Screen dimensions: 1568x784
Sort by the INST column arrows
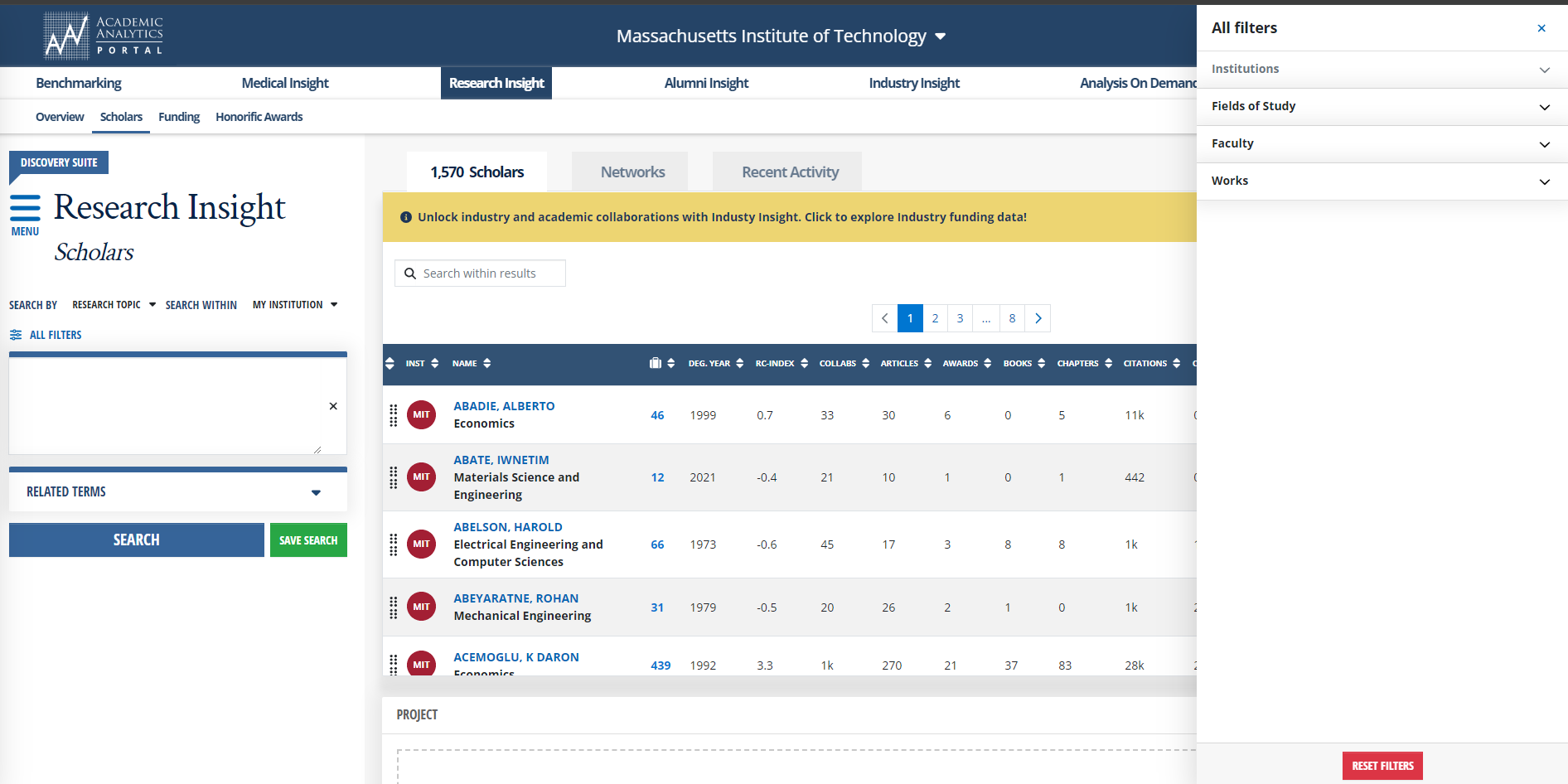point(434,363)
